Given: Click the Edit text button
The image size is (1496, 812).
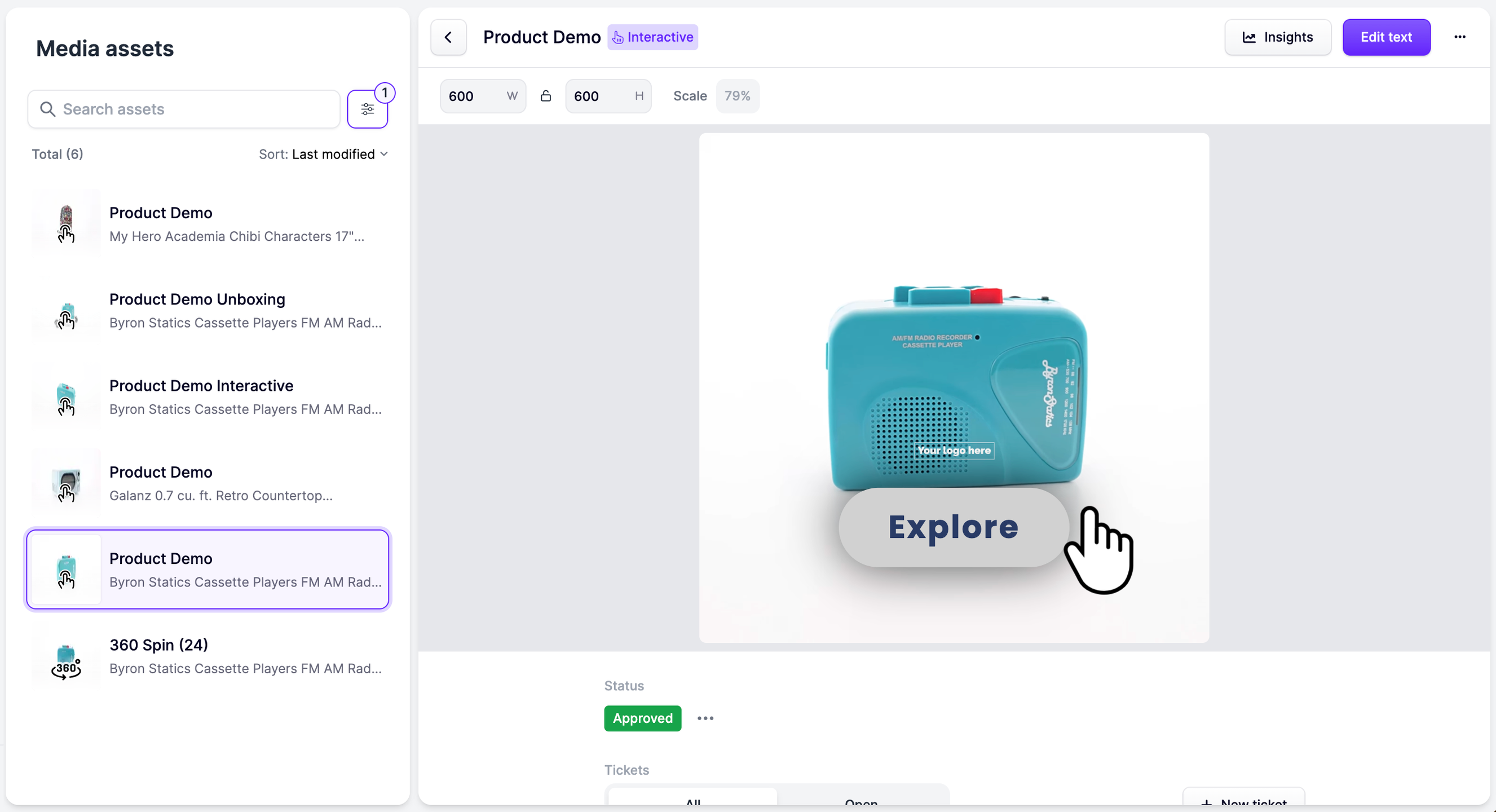Looking at the screenshot, I should click(1385, 37).
